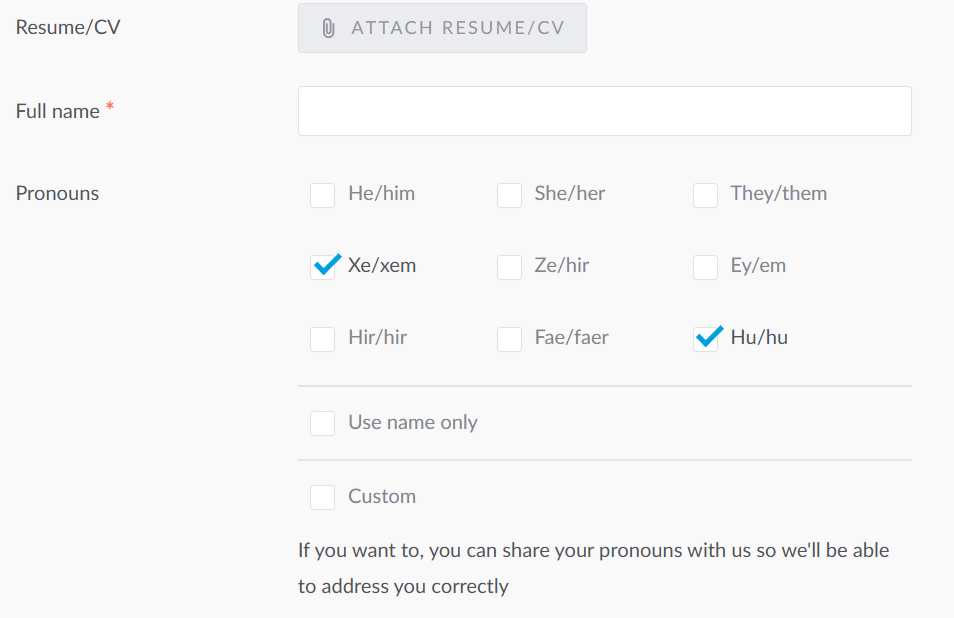Click the Attach Resume/CV button
Image resolution: width=954 pixels, height=618 pixels.
click(442, 28)
